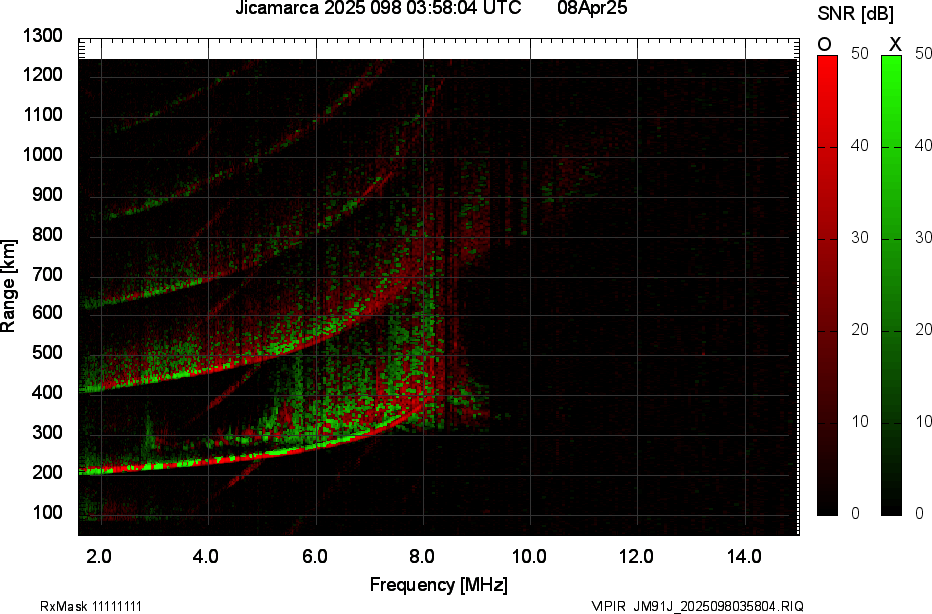The height and width of the screenshot is (614, 932).
Task: Click the 10.0 frequency tick label
Action: [529, 557]
